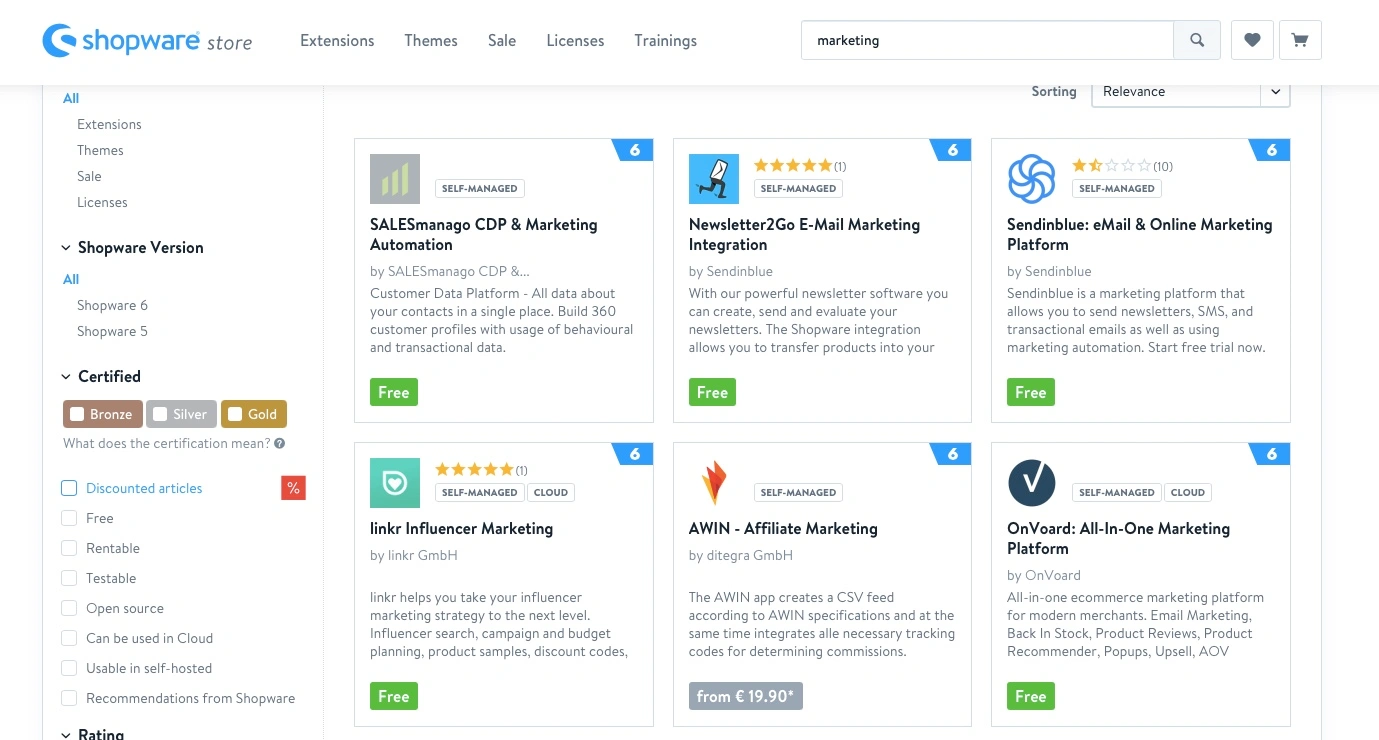Open the shopping cart icon
The height and width of the screenshot is (740, 1379).
1300,40
